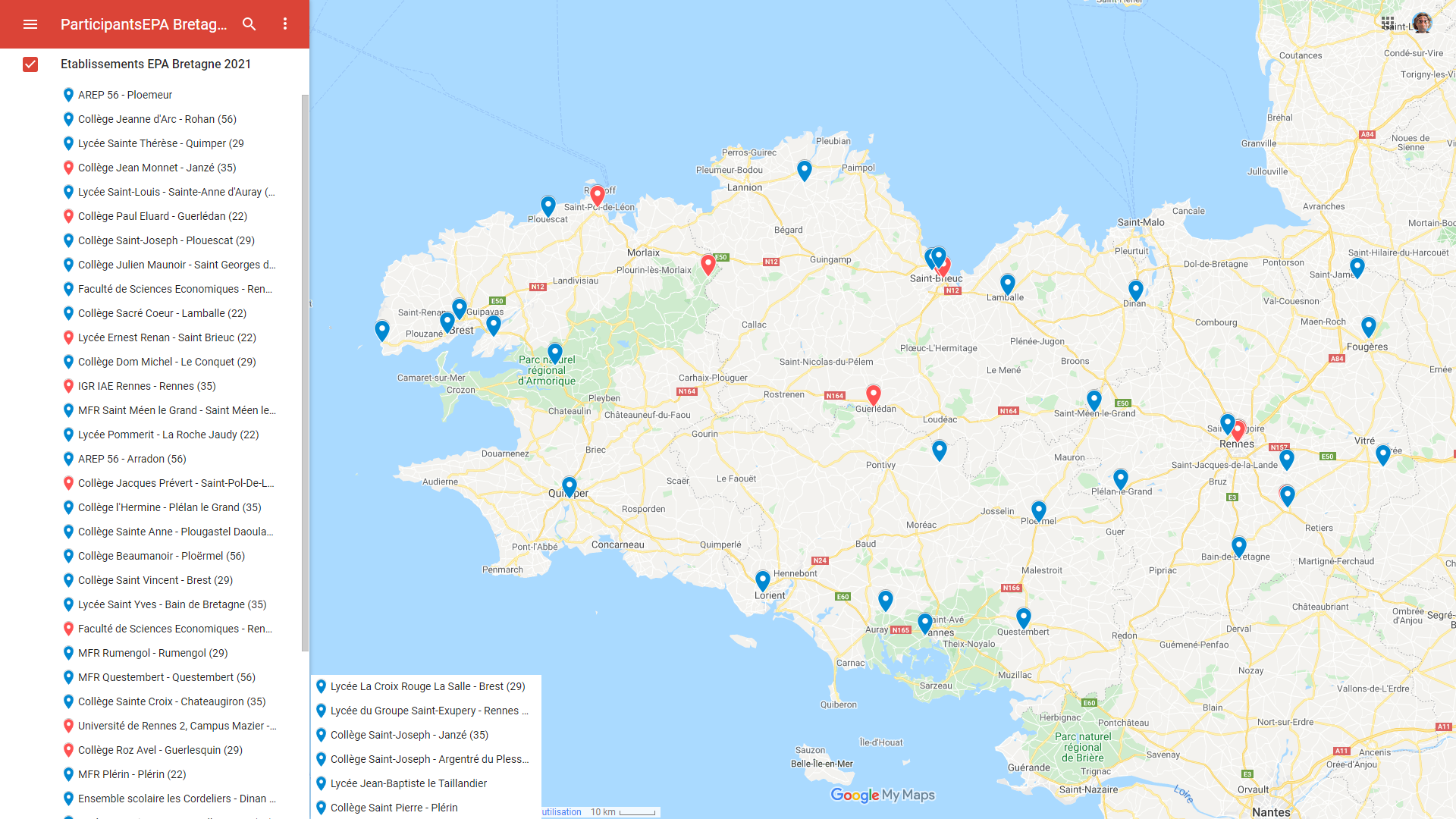Click the blue map pin at Ploërmel

tap(1039, 511)
